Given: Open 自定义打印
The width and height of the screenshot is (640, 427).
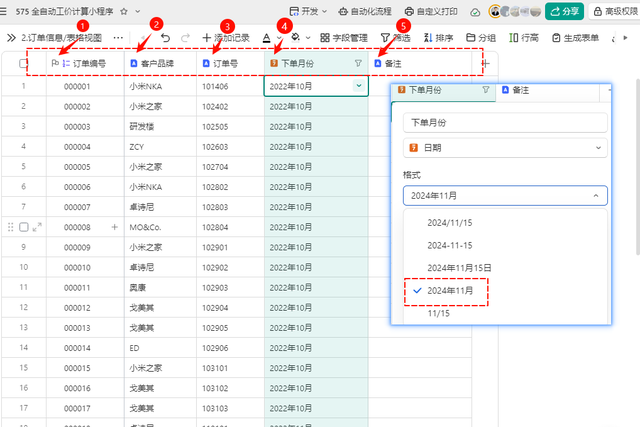Looking at the screenshot, I should tap(431, 11).
